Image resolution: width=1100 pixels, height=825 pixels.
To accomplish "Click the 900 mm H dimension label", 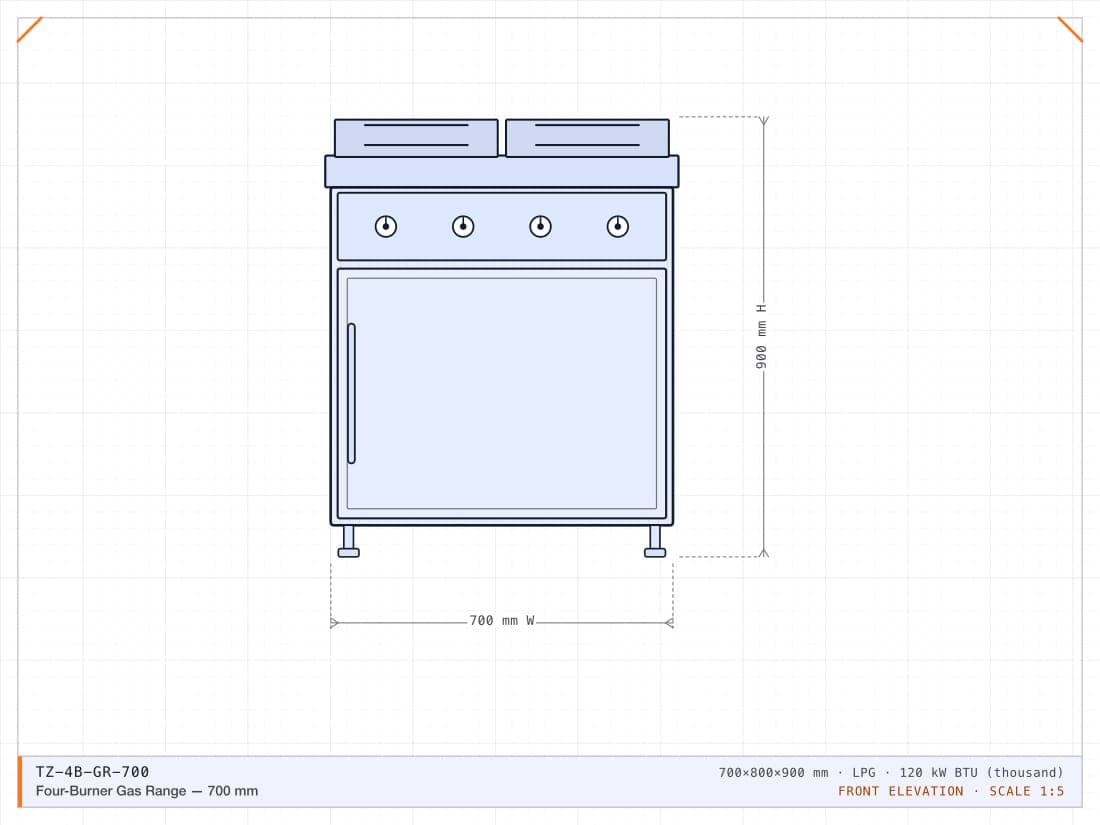I will pyautogui.click(x=761, y=336).
